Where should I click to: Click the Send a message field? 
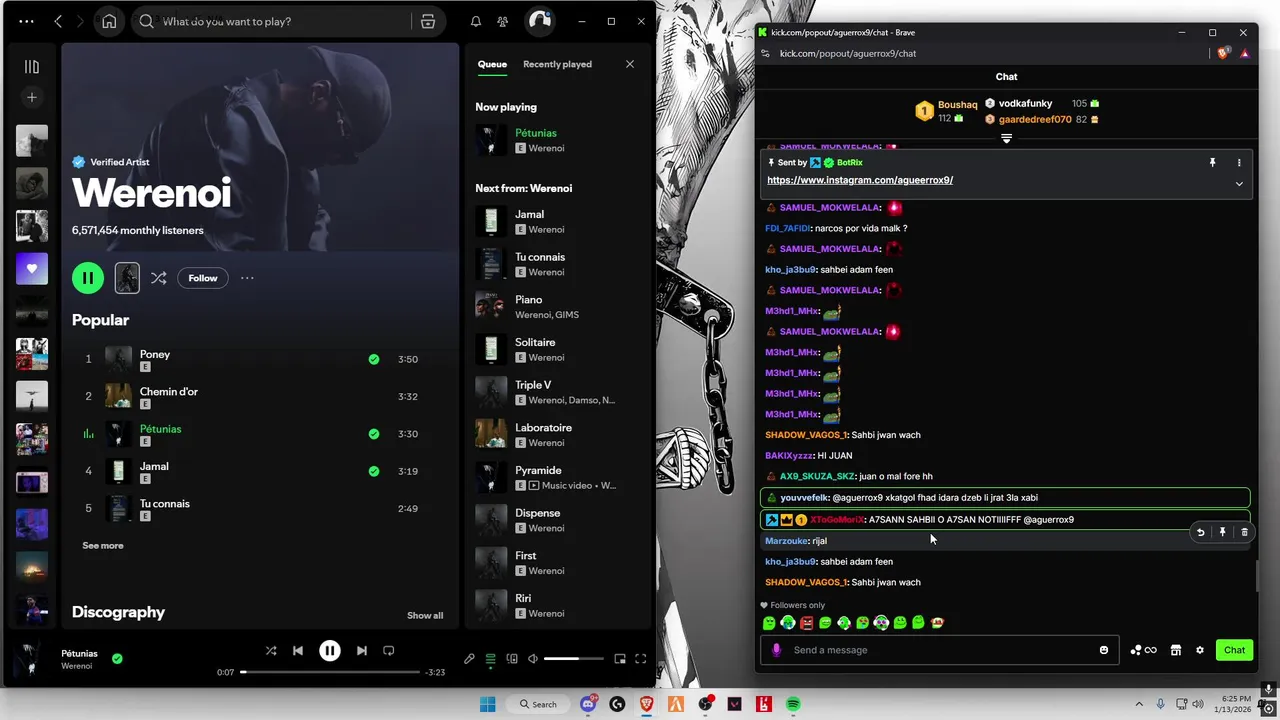[940, 650]
